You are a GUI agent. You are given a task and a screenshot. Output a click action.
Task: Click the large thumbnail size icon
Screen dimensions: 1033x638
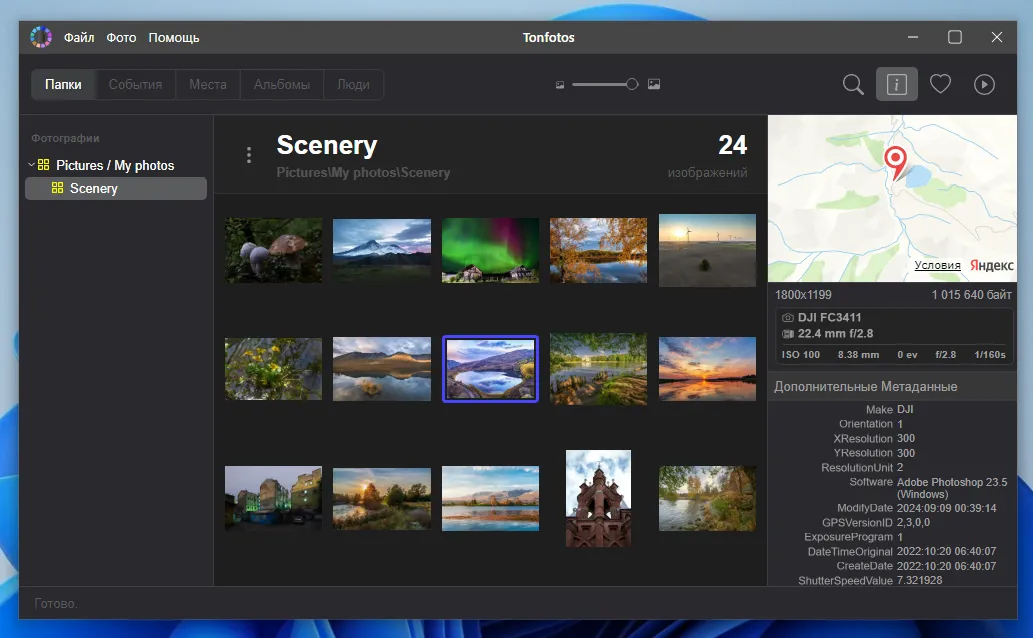(654, 85)
